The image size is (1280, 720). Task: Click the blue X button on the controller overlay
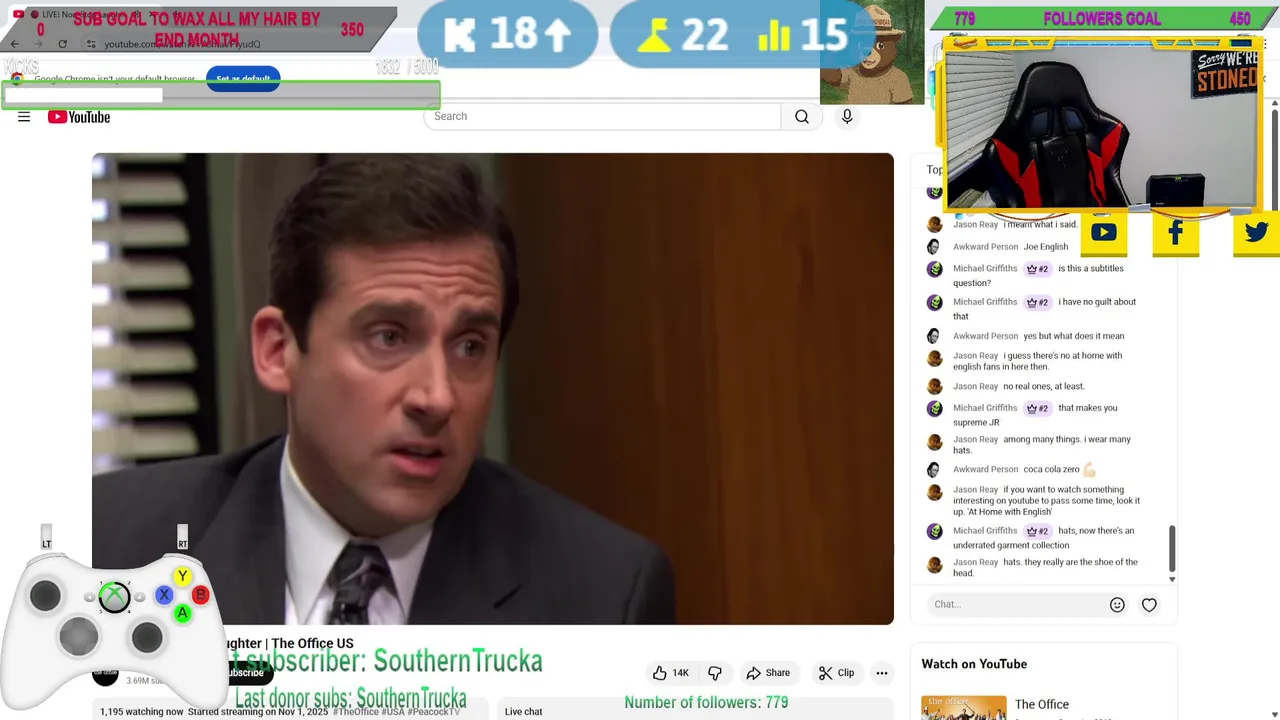click(164, 596)
